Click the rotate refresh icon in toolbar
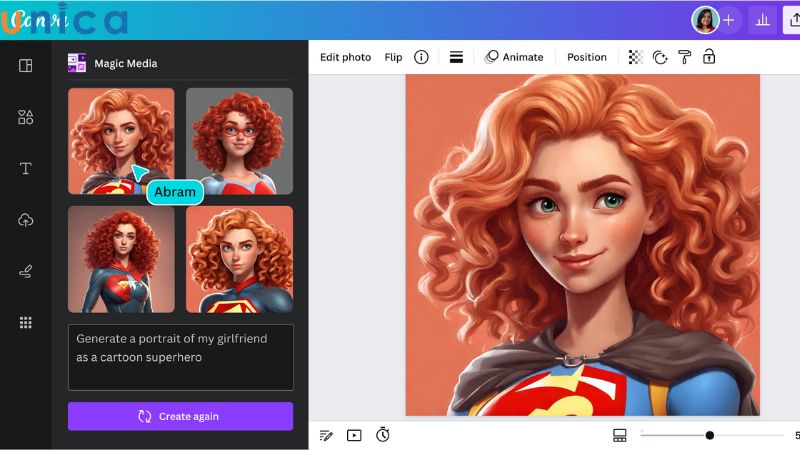 [x=660, y=57]
